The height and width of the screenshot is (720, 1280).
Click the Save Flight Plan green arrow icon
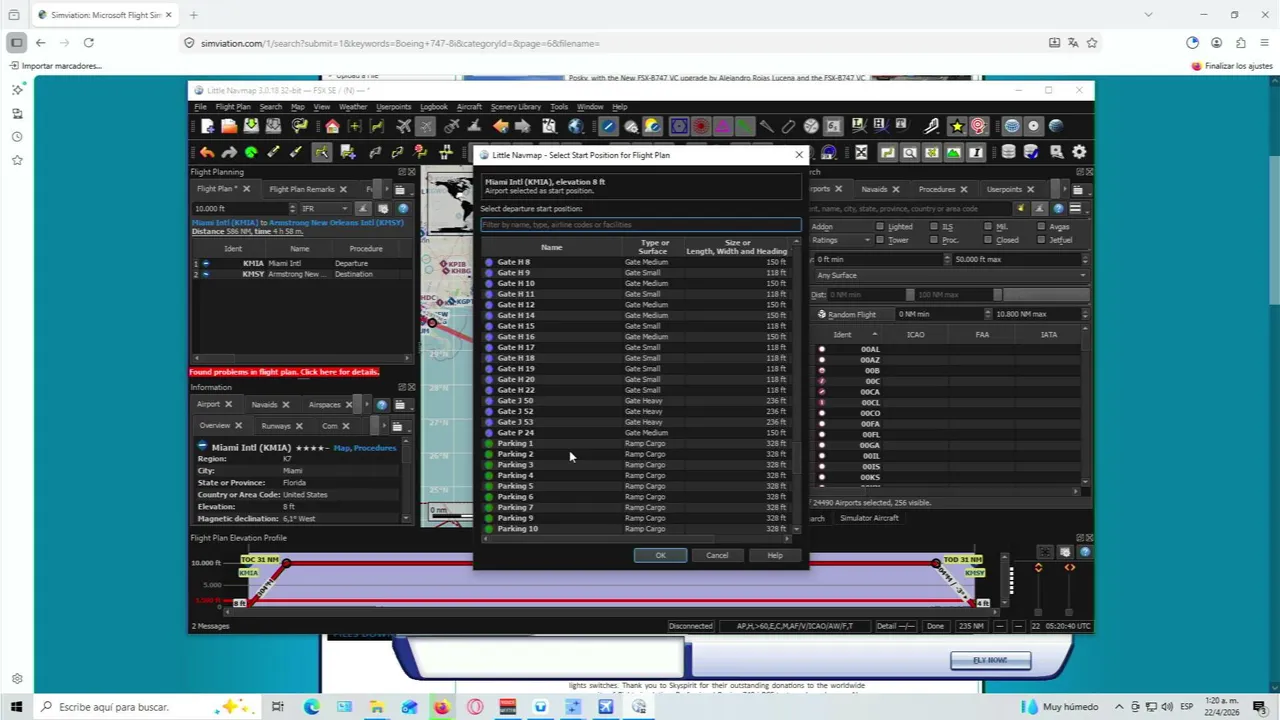251,126
